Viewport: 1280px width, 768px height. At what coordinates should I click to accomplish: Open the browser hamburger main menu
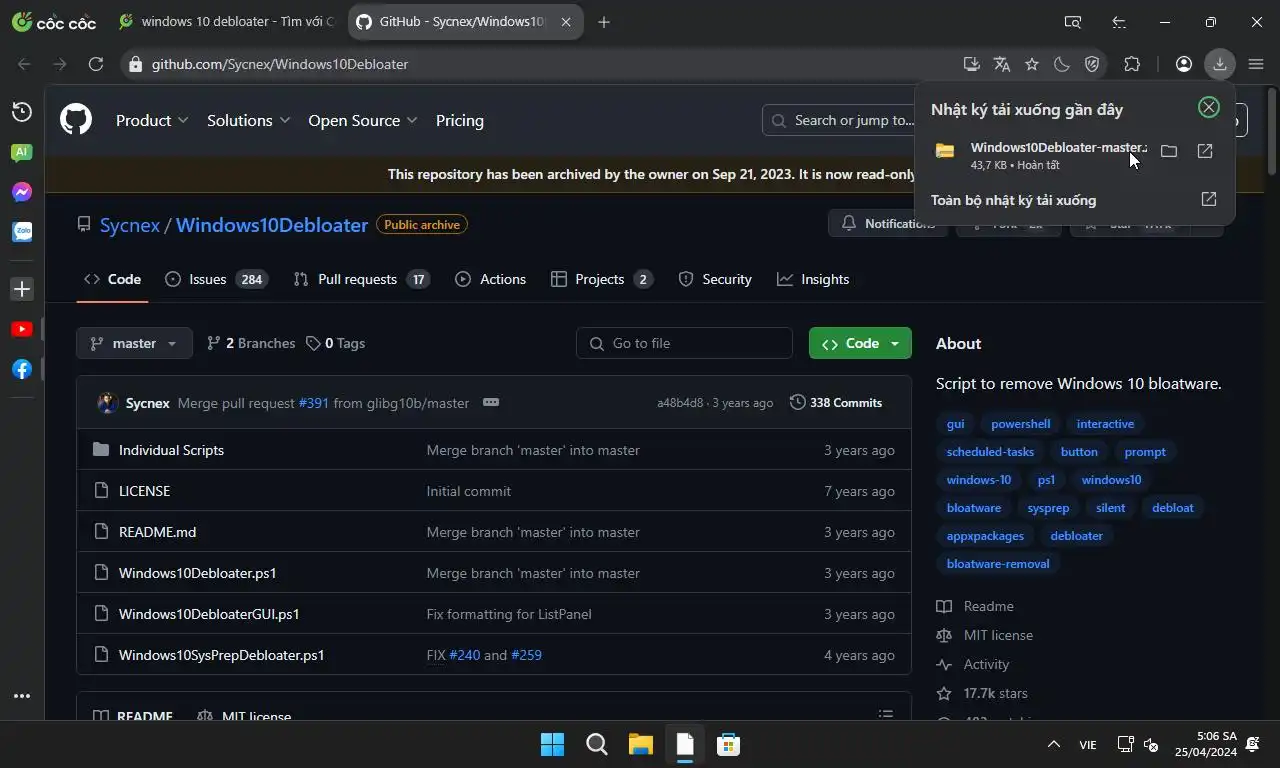coord(1256,64)
